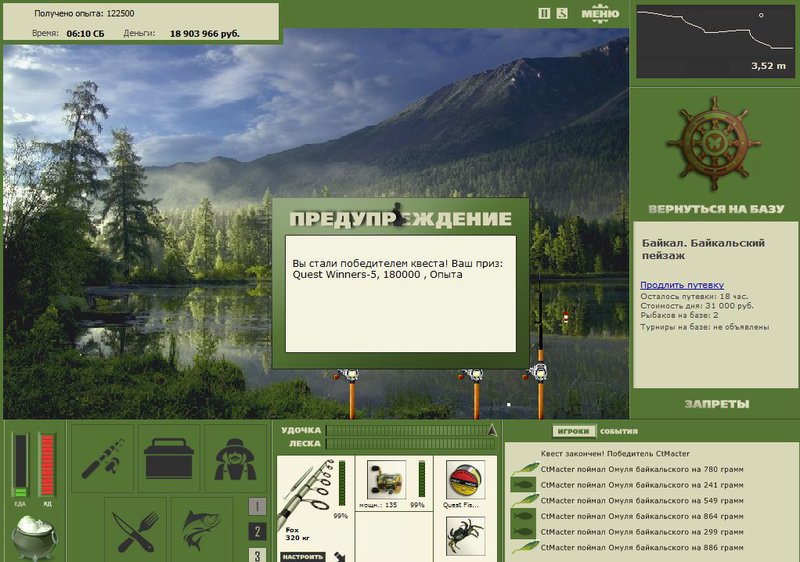Select the baitcasting reel thumbnail
The height and width of the screenshot is (562, 800).
click(x=386, y=480)
